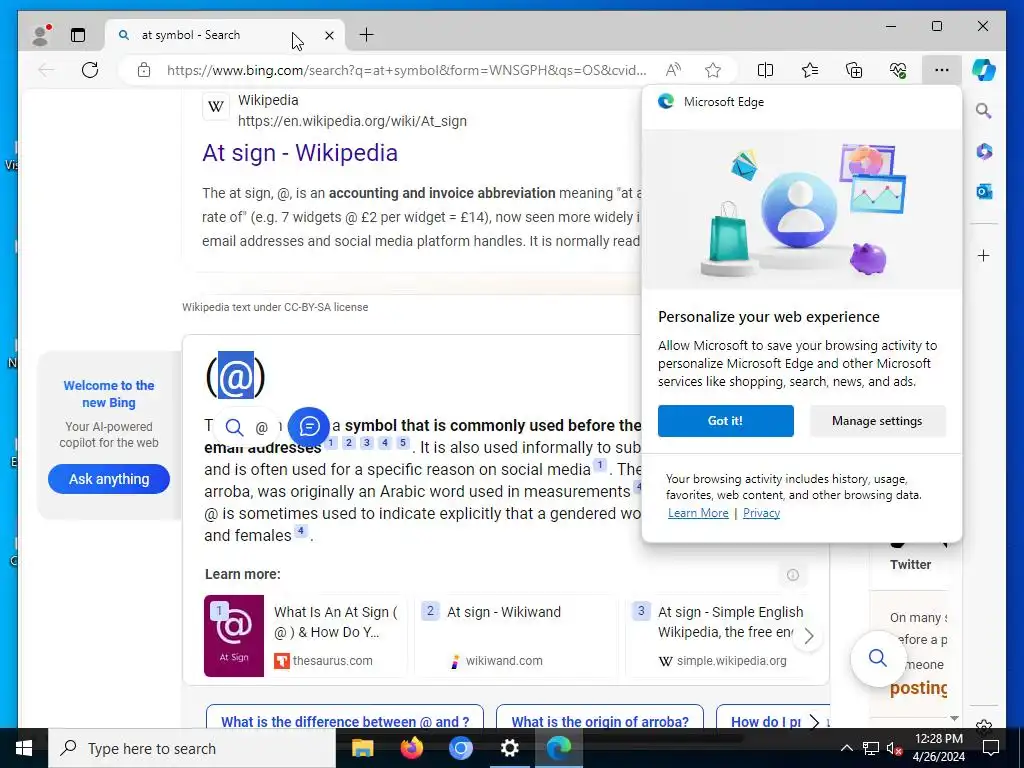Click info icon beside Learn more
The image size is (1024, 768).
tap(793, 575)
